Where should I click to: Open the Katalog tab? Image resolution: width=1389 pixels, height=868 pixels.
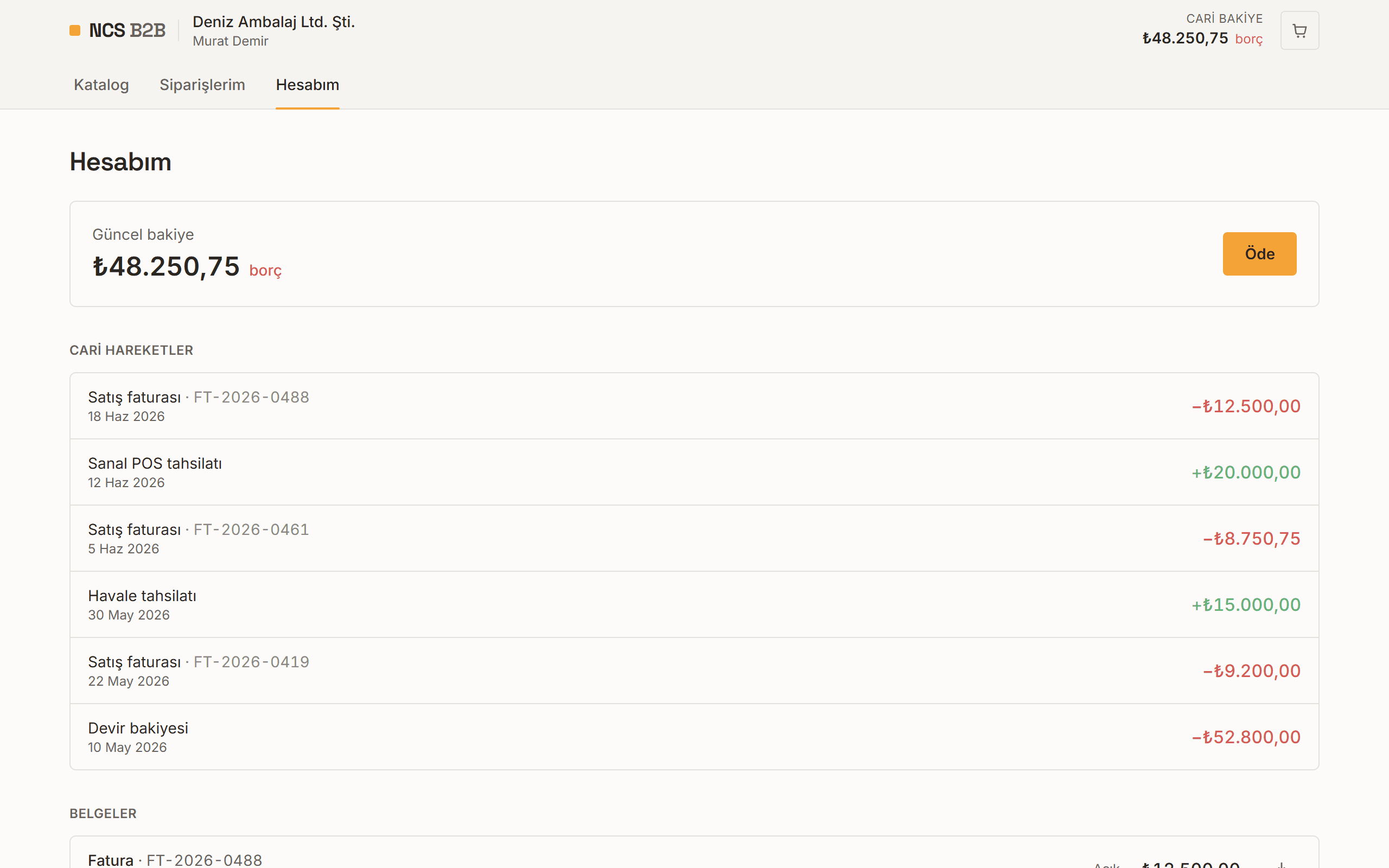pos(101,85)
